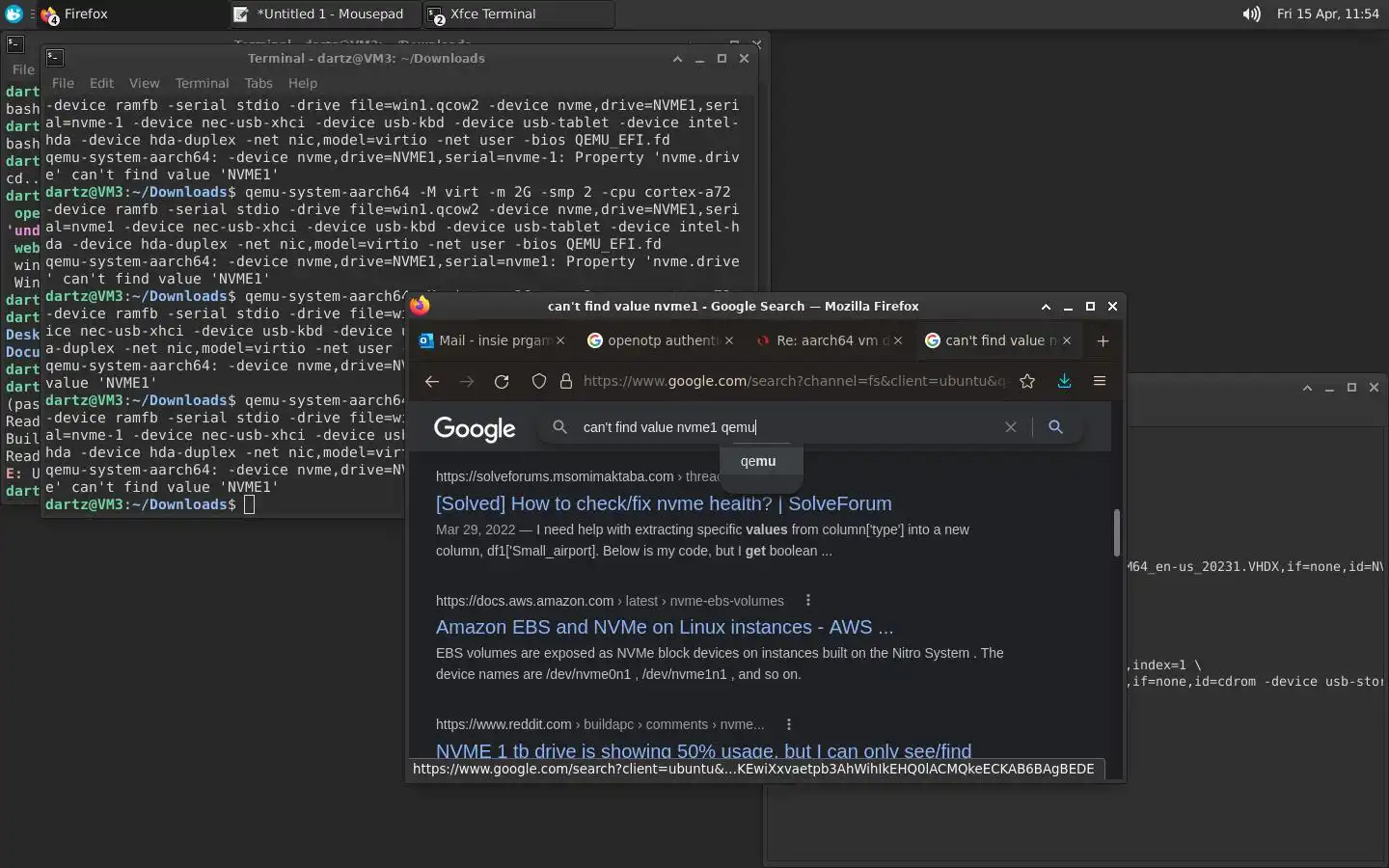Screen dimensions: 1389x868
Task: Open a new tab in Firefox
Action: click(x=1103, y=340)
